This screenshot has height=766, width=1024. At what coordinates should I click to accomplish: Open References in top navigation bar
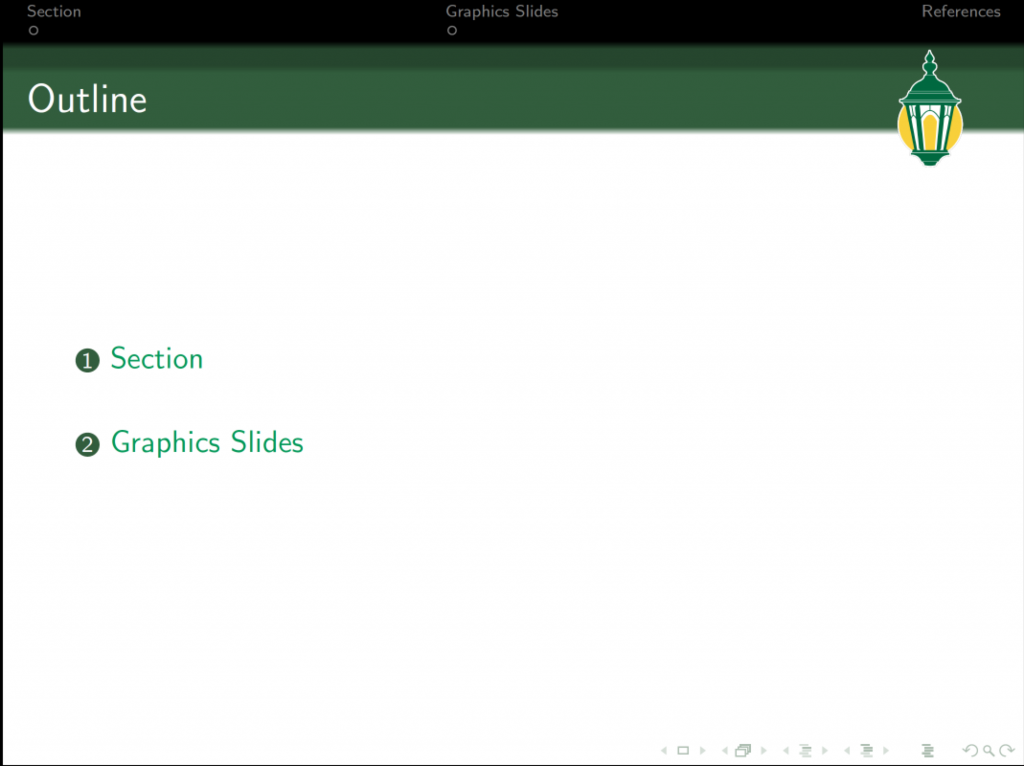[961, 11]
